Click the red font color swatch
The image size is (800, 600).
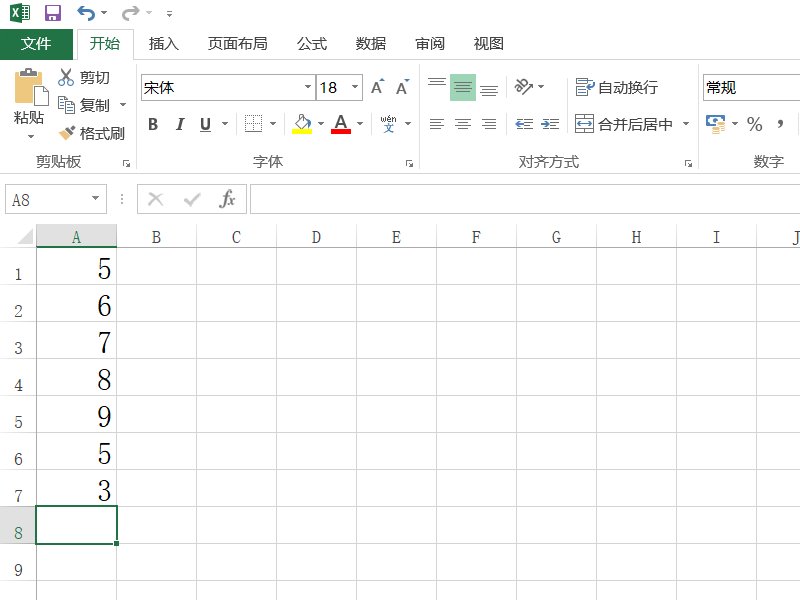pos(340,130)
